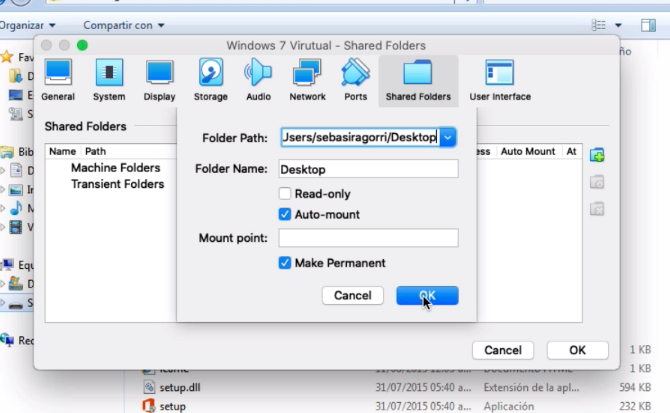Open Explorer's view options dropdown arrow
Image resolution: width=670 pixels, height=413 pixels.
pyautogui.click(x=618, y=25)
